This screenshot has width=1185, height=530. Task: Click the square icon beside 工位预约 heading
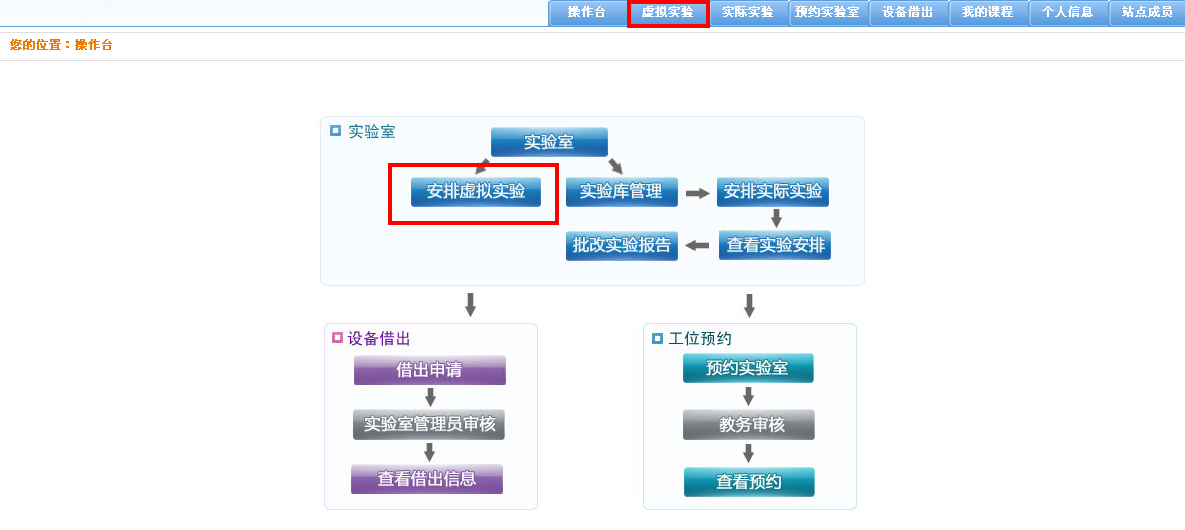[657, 338]
